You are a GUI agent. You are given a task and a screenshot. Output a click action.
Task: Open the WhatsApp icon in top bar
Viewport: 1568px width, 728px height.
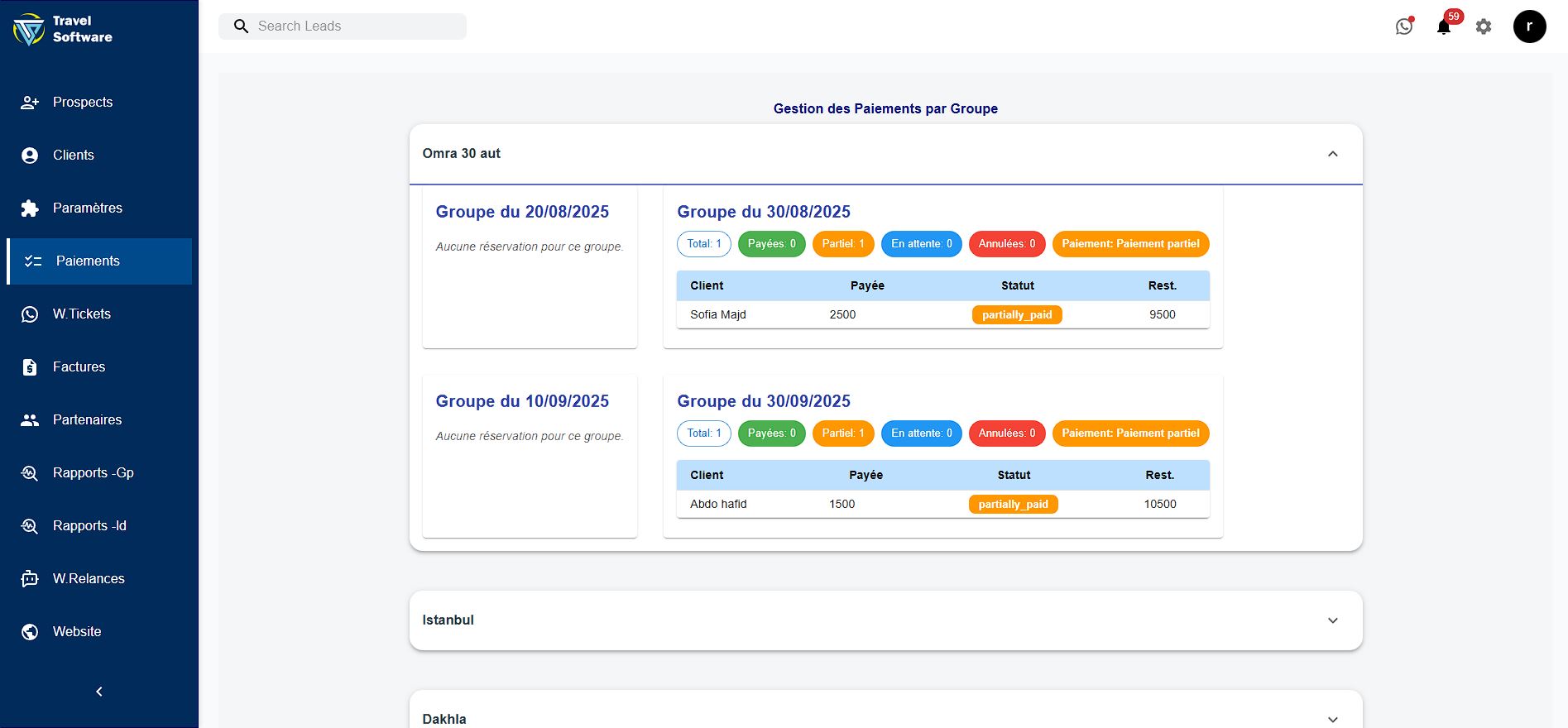(x=1404, y=26)
